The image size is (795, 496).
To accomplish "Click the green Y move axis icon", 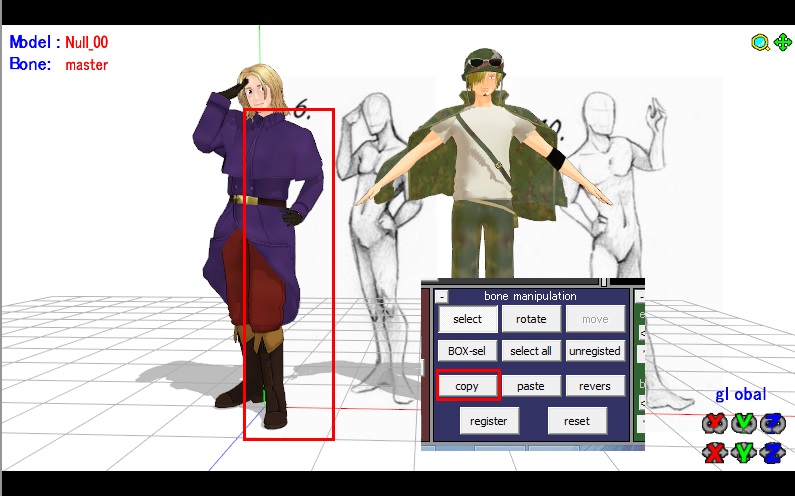I will (x=744, y=452).
